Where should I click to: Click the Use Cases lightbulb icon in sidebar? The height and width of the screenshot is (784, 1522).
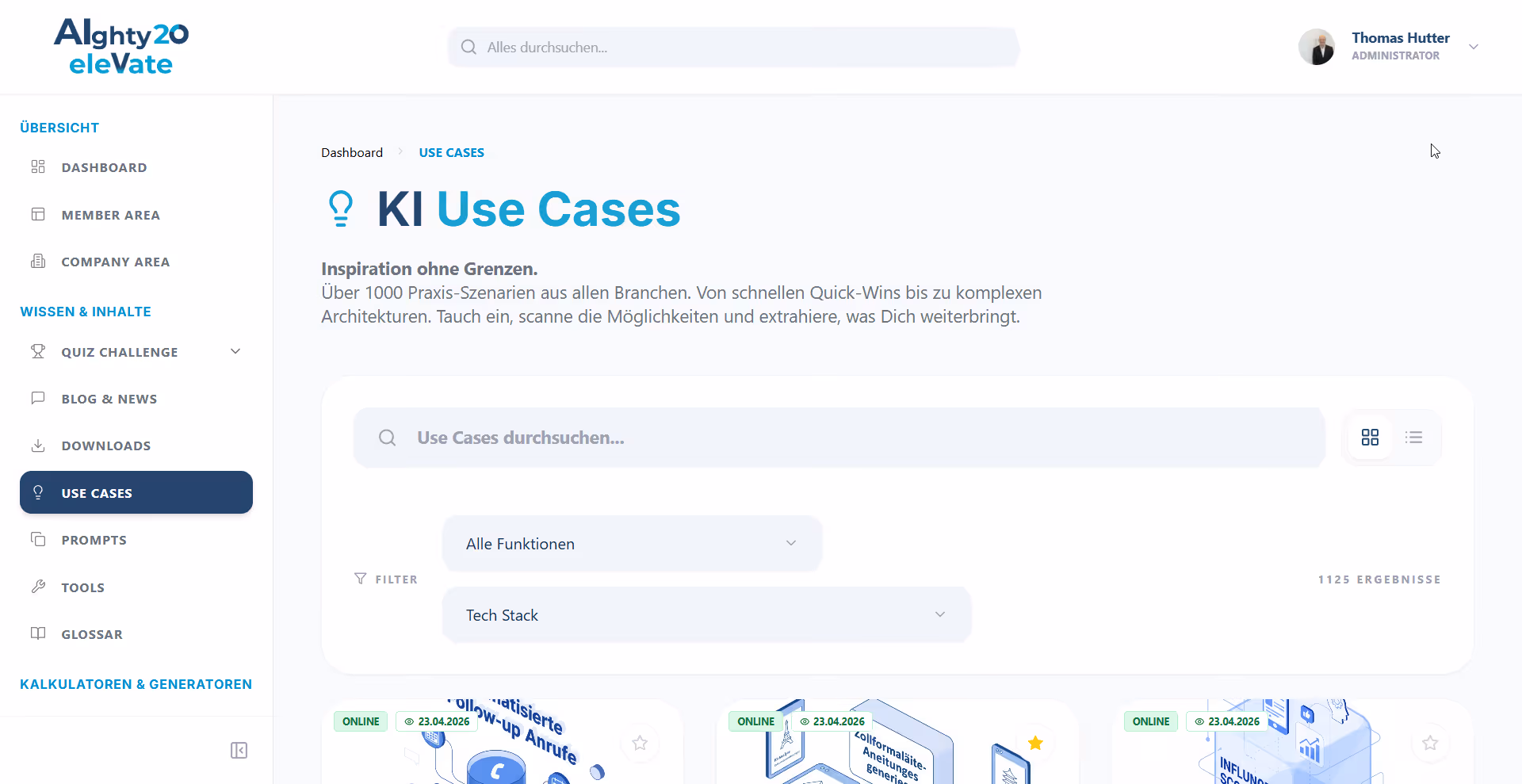[38, 492]
